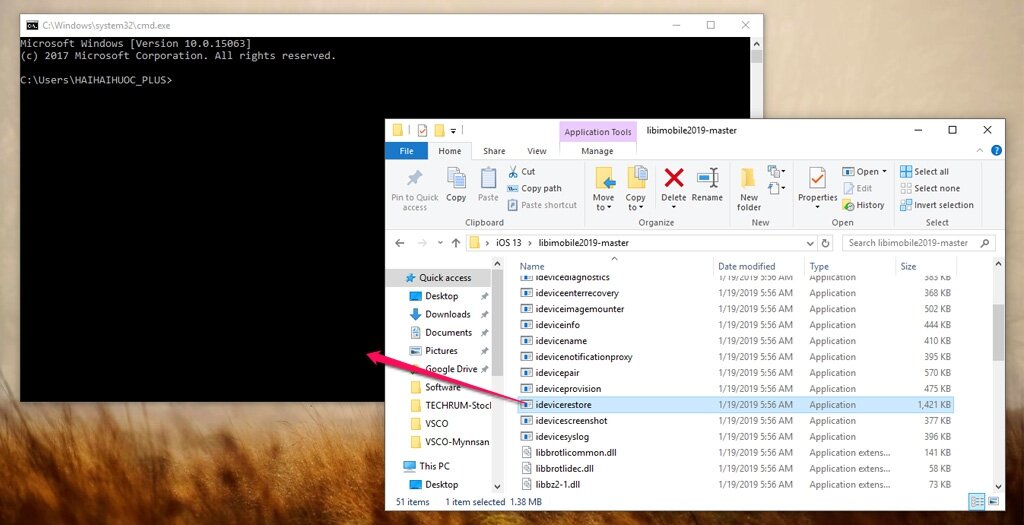
Task: Click the Pin to Quick access icon
Action: (x=415, y=178)
